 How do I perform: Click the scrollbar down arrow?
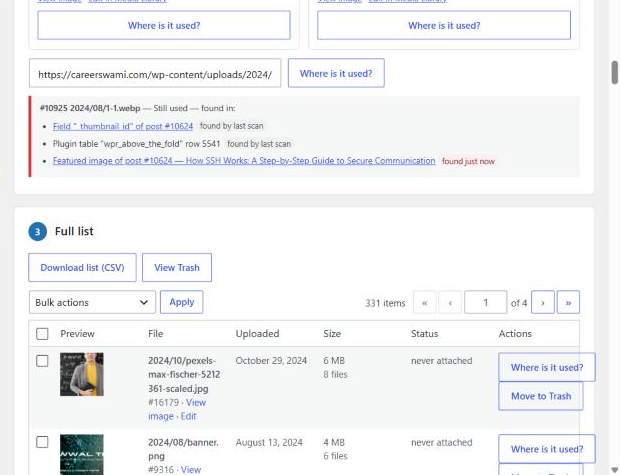pyautogui.click(x=615, y=470)
